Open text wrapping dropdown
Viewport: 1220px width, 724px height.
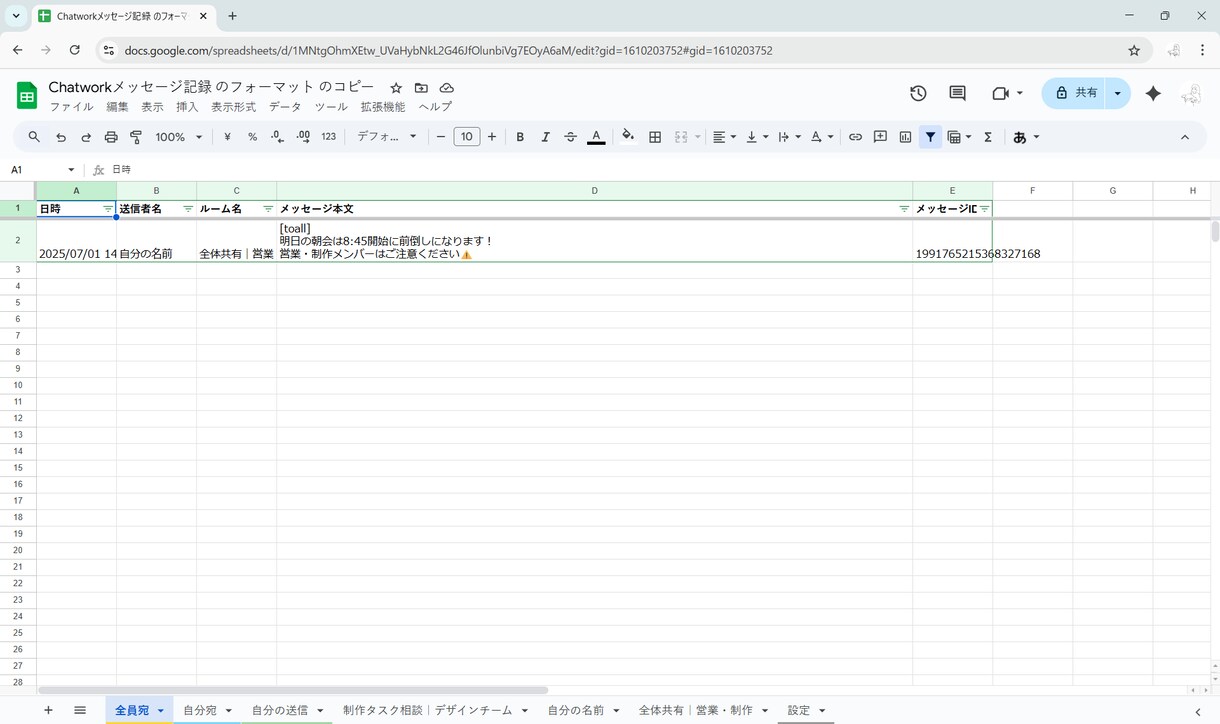click(x=789, y=137)
